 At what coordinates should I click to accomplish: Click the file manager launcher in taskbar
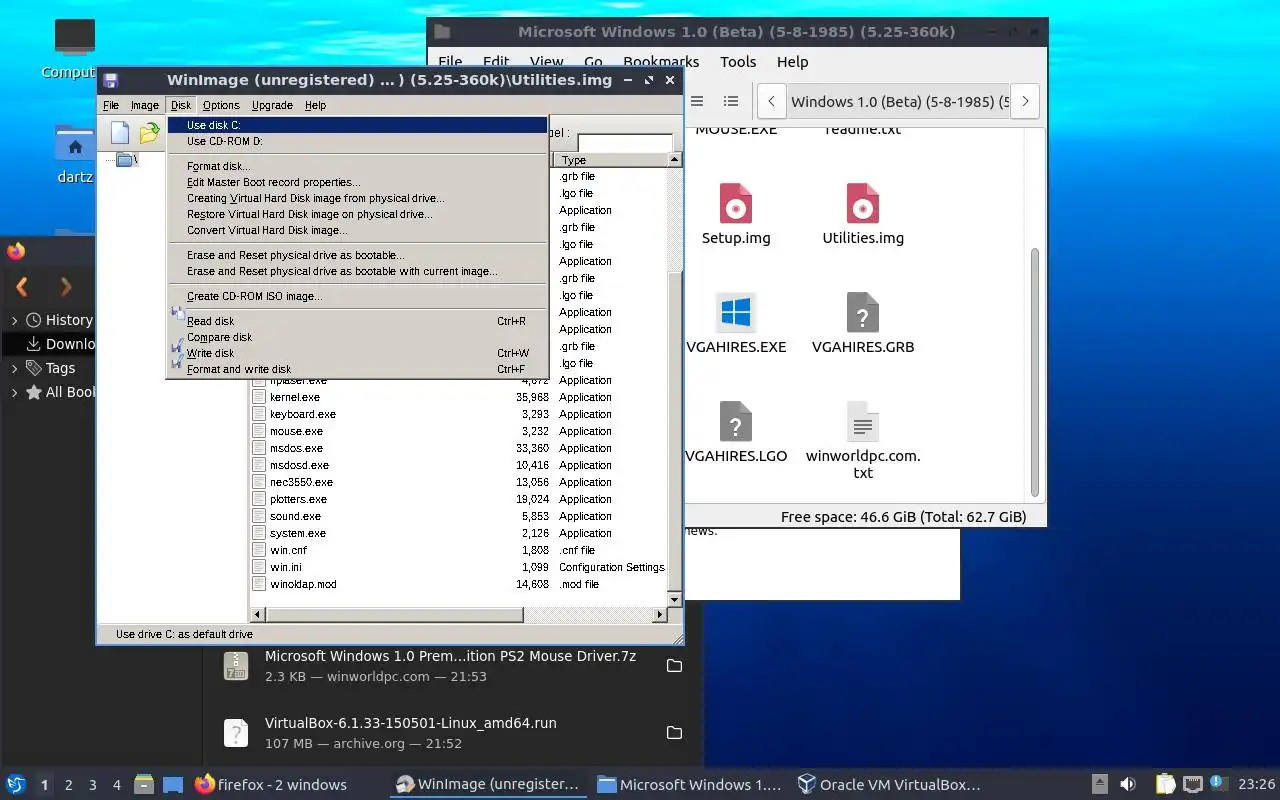click(x=144, y=785)
